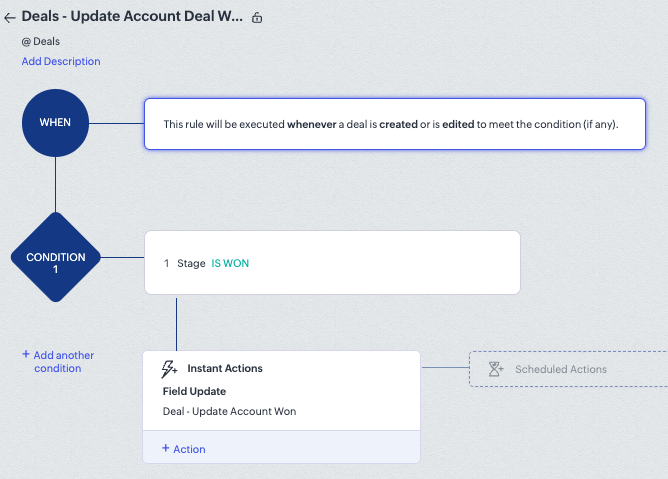This screenshot has width=668, height=479.
Task: Click the @ Deals module label
Action: point(42,42)
